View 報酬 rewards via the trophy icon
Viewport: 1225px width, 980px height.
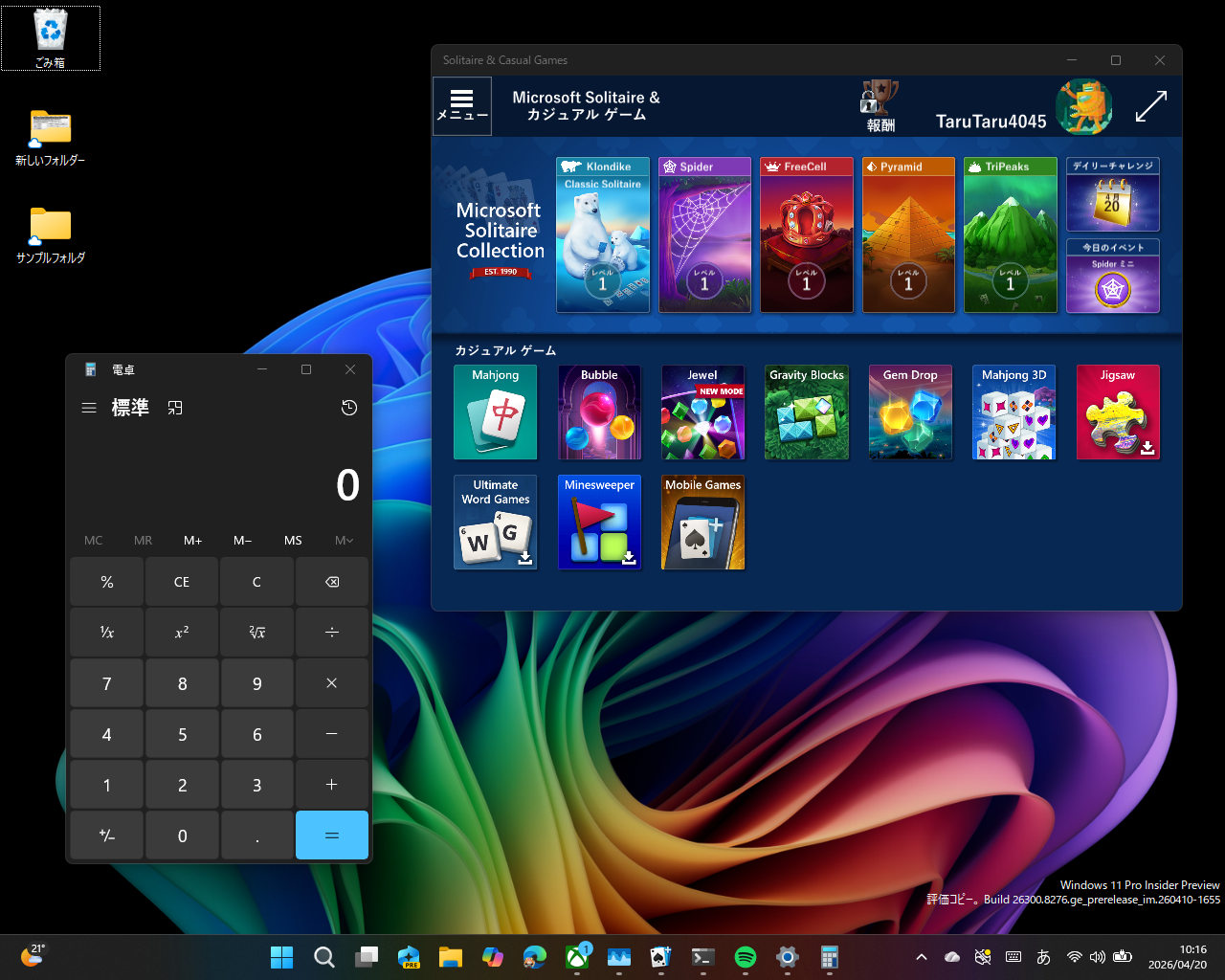coord(878,105)
